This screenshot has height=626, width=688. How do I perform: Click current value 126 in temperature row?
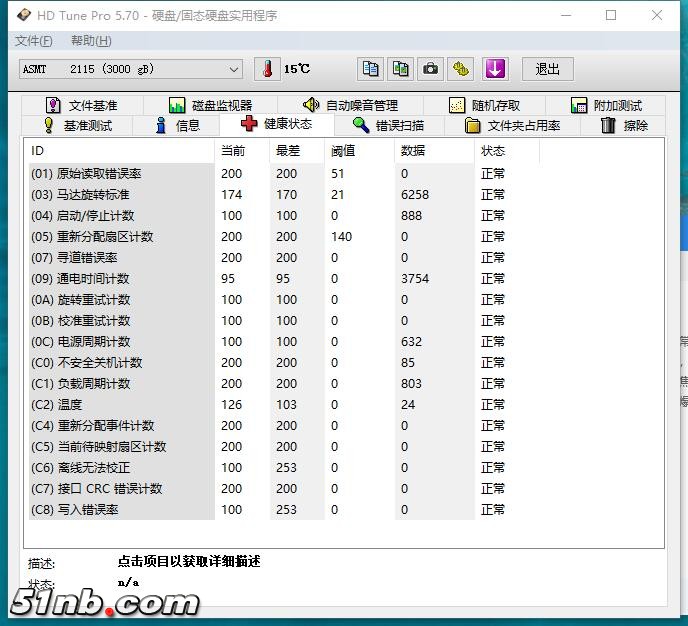(x=231, y=404)
